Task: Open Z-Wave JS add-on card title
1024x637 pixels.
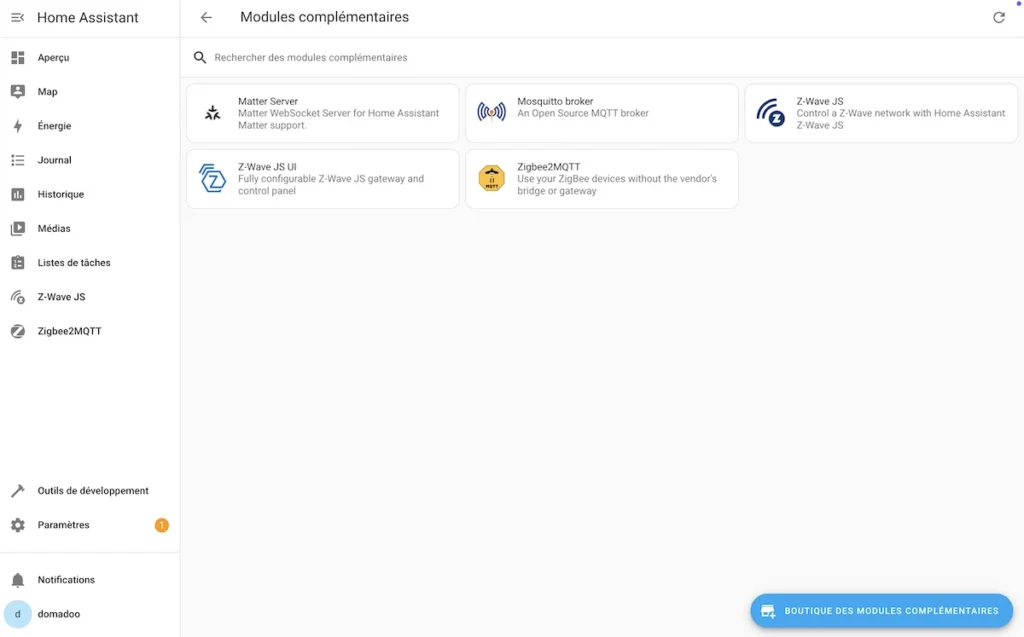Action: (x=820, y=101)
